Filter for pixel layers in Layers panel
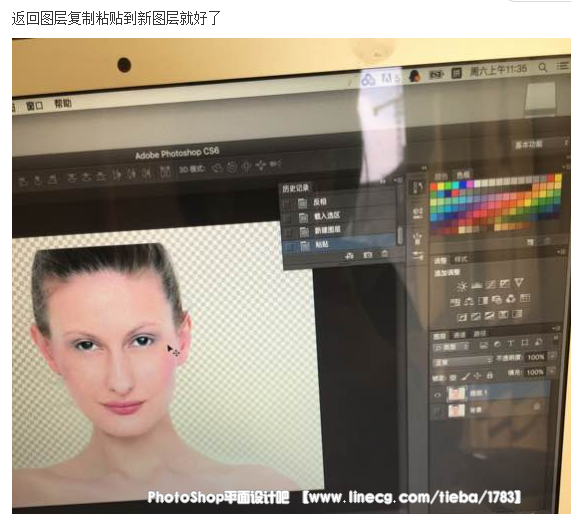Image resolution: width=571 pixels, height=514 pixels. (484, 345)
